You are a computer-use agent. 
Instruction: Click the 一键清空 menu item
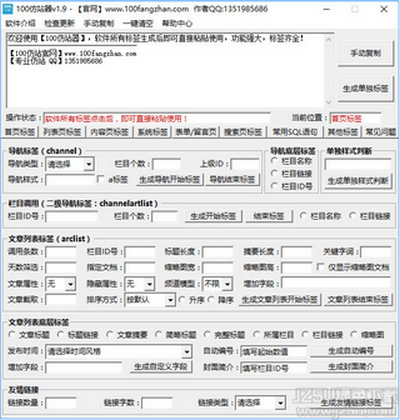[x=138, y=23]
